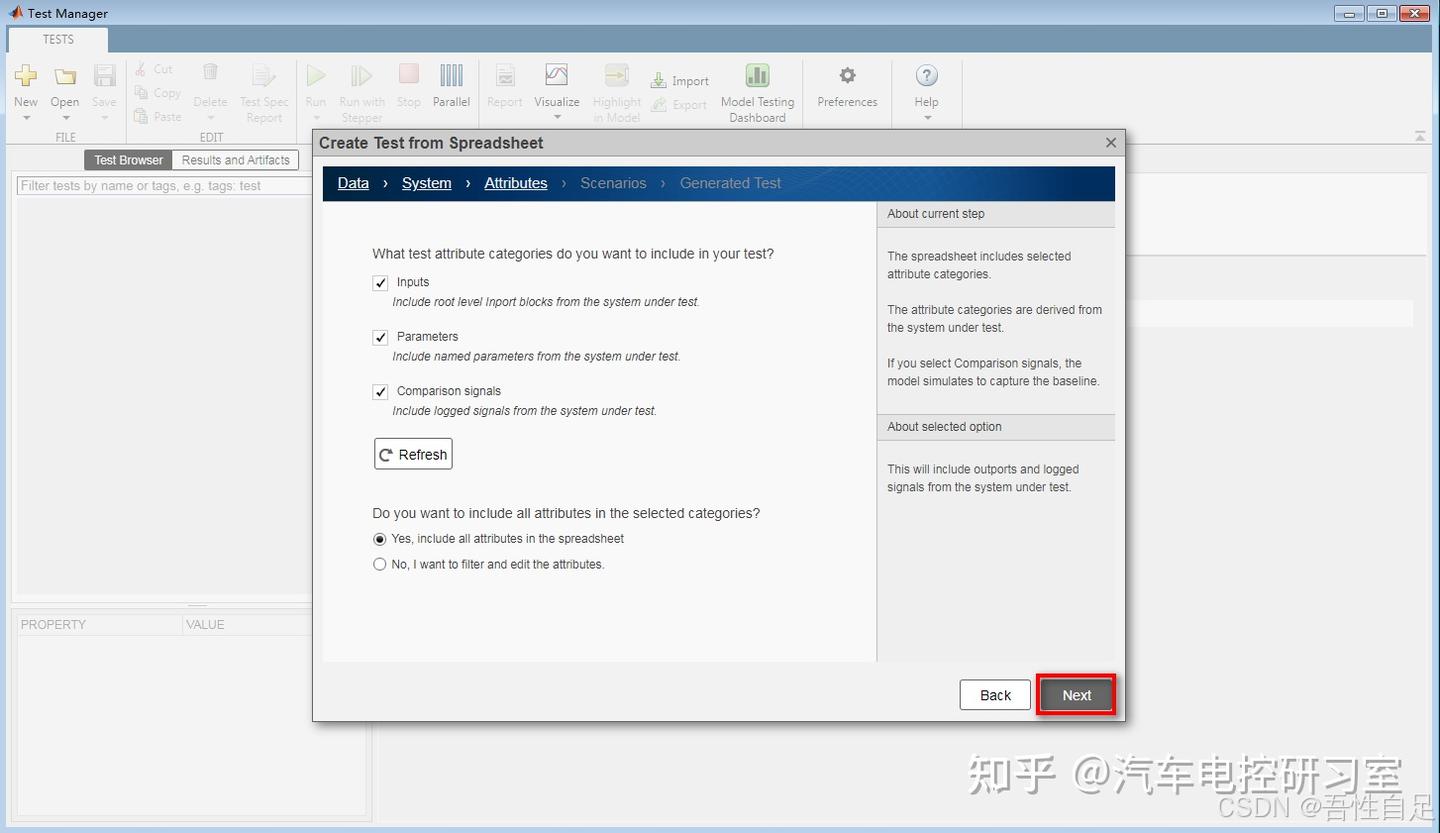Select 'No, I want to filter and edit the attributes'

coord(380,564)
